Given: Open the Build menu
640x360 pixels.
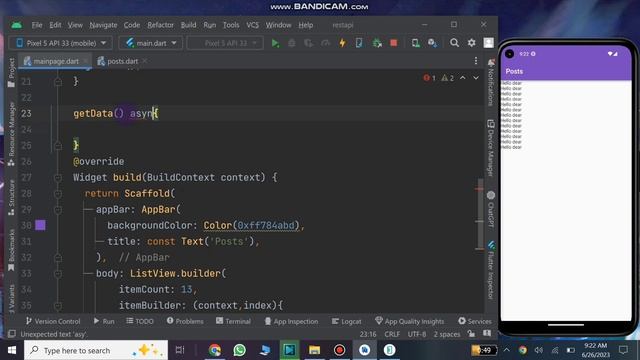Looking at the screenshot, I should coord(188,25).
